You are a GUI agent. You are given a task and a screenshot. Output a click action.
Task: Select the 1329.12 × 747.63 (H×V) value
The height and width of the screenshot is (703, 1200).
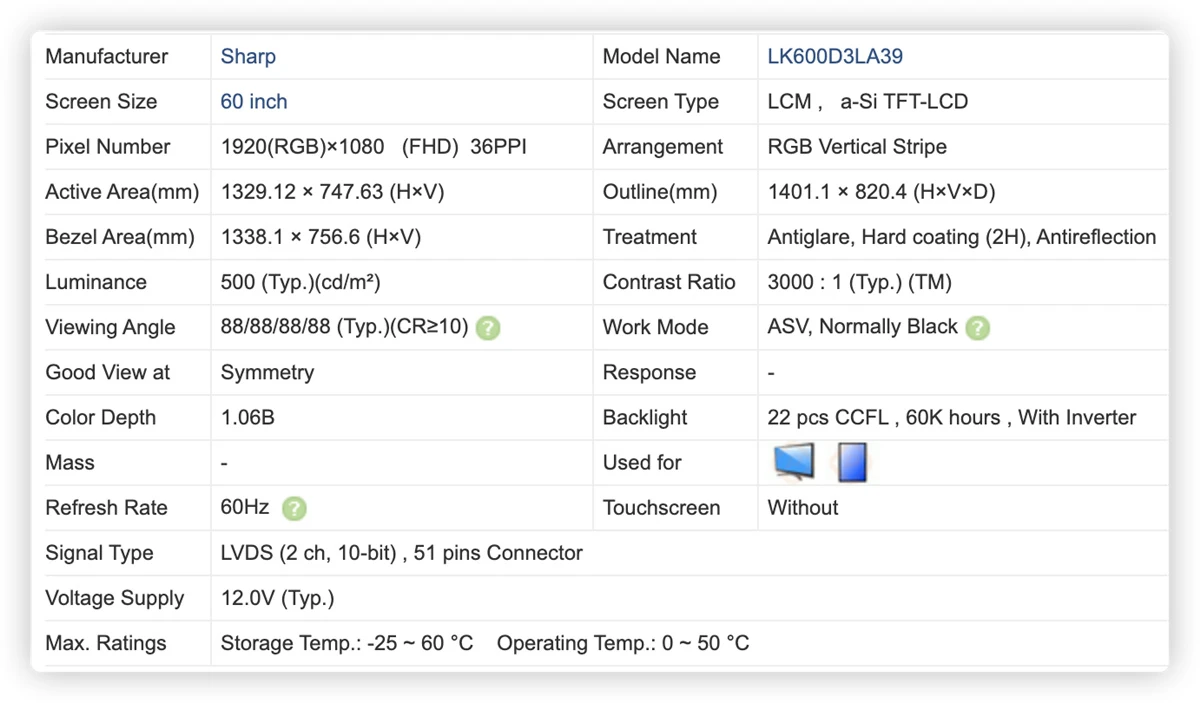click(333, 192)
